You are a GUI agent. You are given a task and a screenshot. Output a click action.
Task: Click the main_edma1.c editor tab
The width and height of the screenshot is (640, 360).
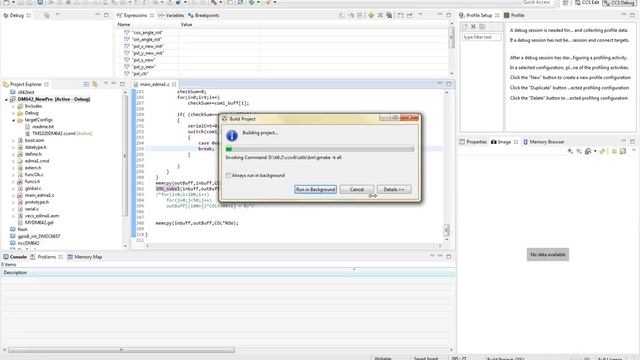coord(154,84)
